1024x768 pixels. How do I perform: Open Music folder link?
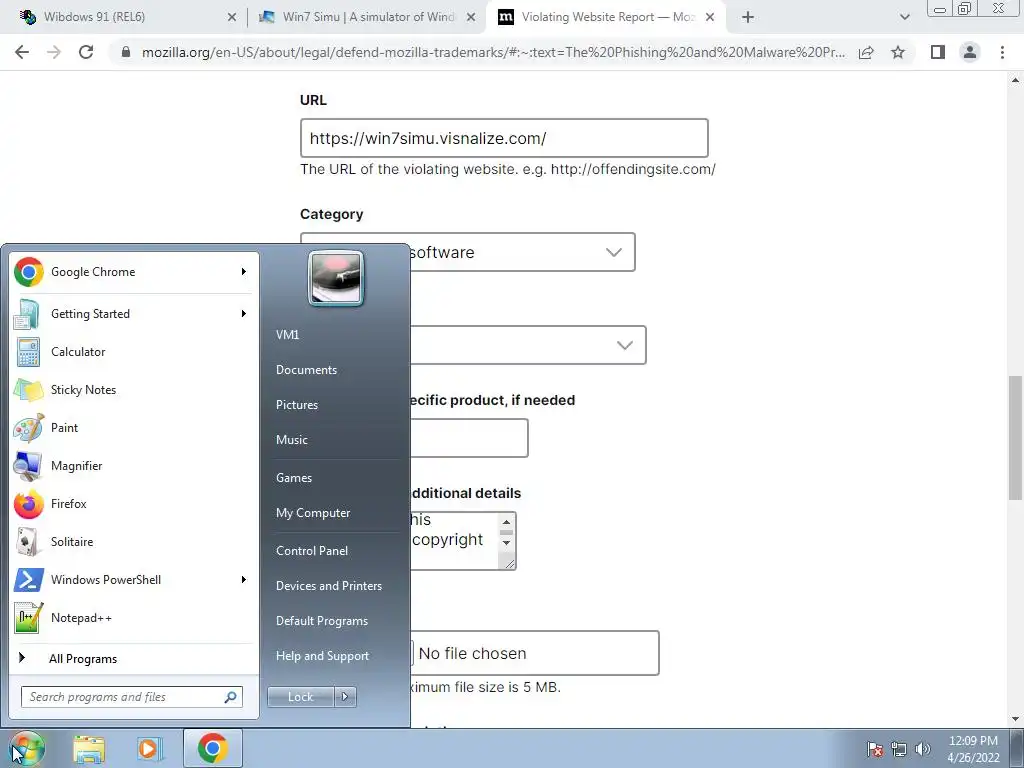[291, 440]
